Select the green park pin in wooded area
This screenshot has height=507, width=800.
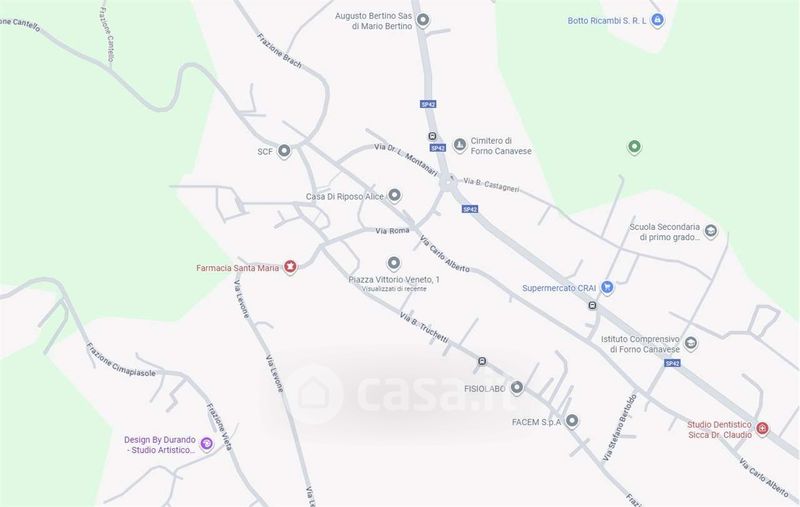pos(634,147)
